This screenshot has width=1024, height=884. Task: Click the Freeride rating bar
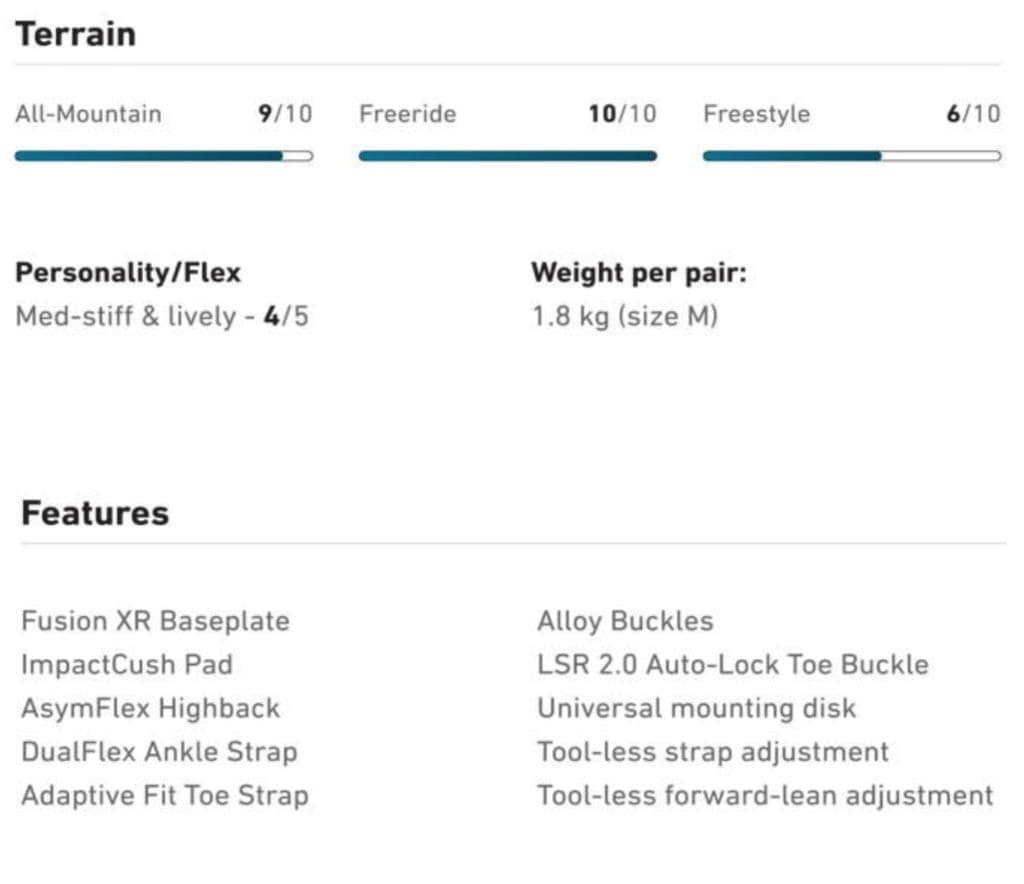coord(507,156)
